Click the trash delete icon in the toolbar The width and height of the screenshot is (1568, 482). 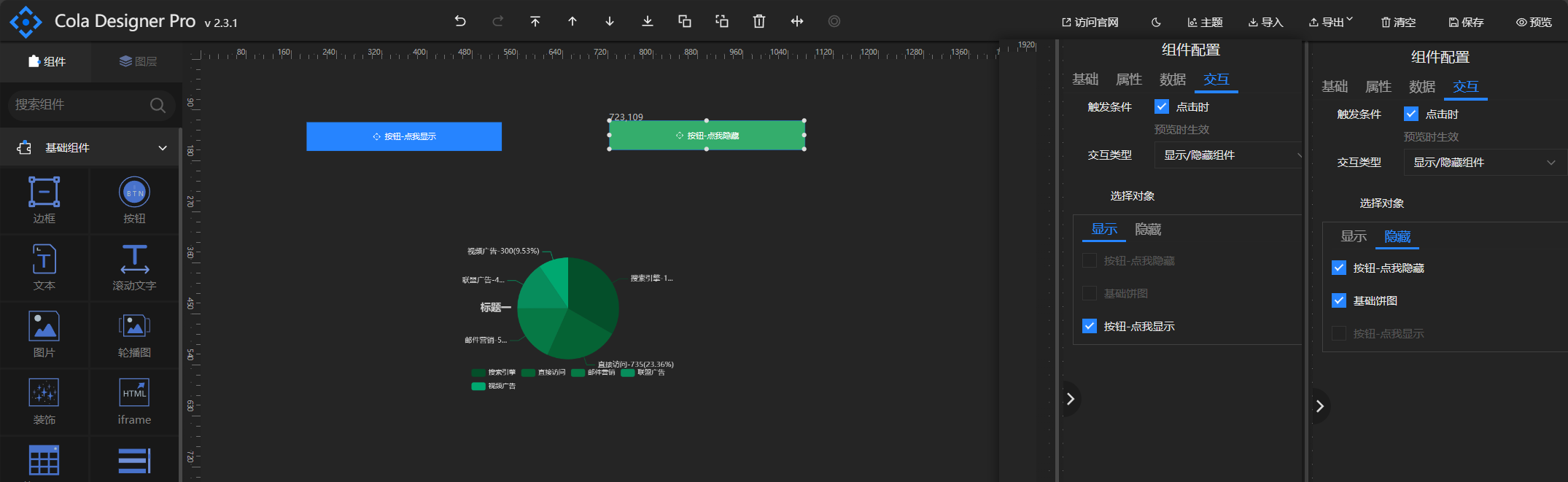(x=759, y=21)
